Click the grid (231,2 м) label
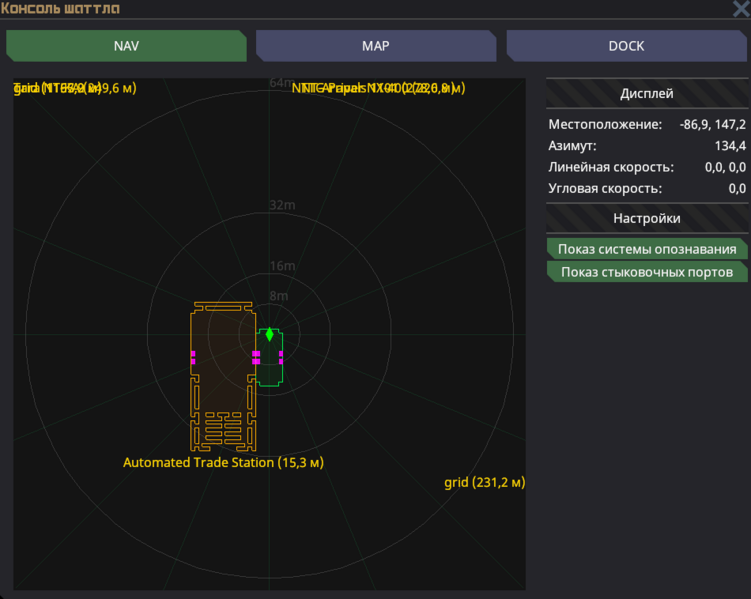The width and height of the screenshot is (751, 599). (484, 482)
